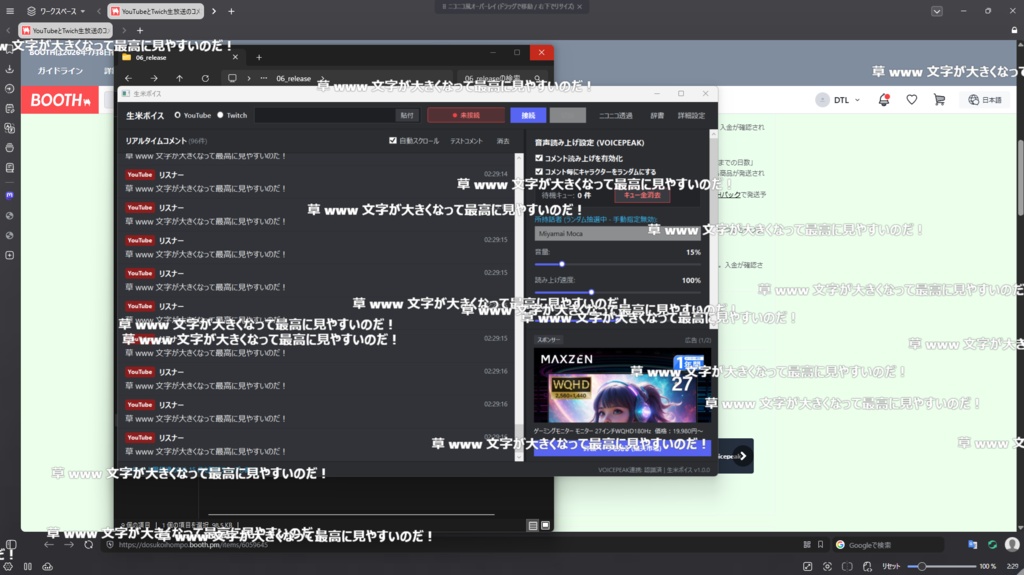Open a new File Explorer tab
This screenshot has width=1024, height=575.
(x=259, y=58)
